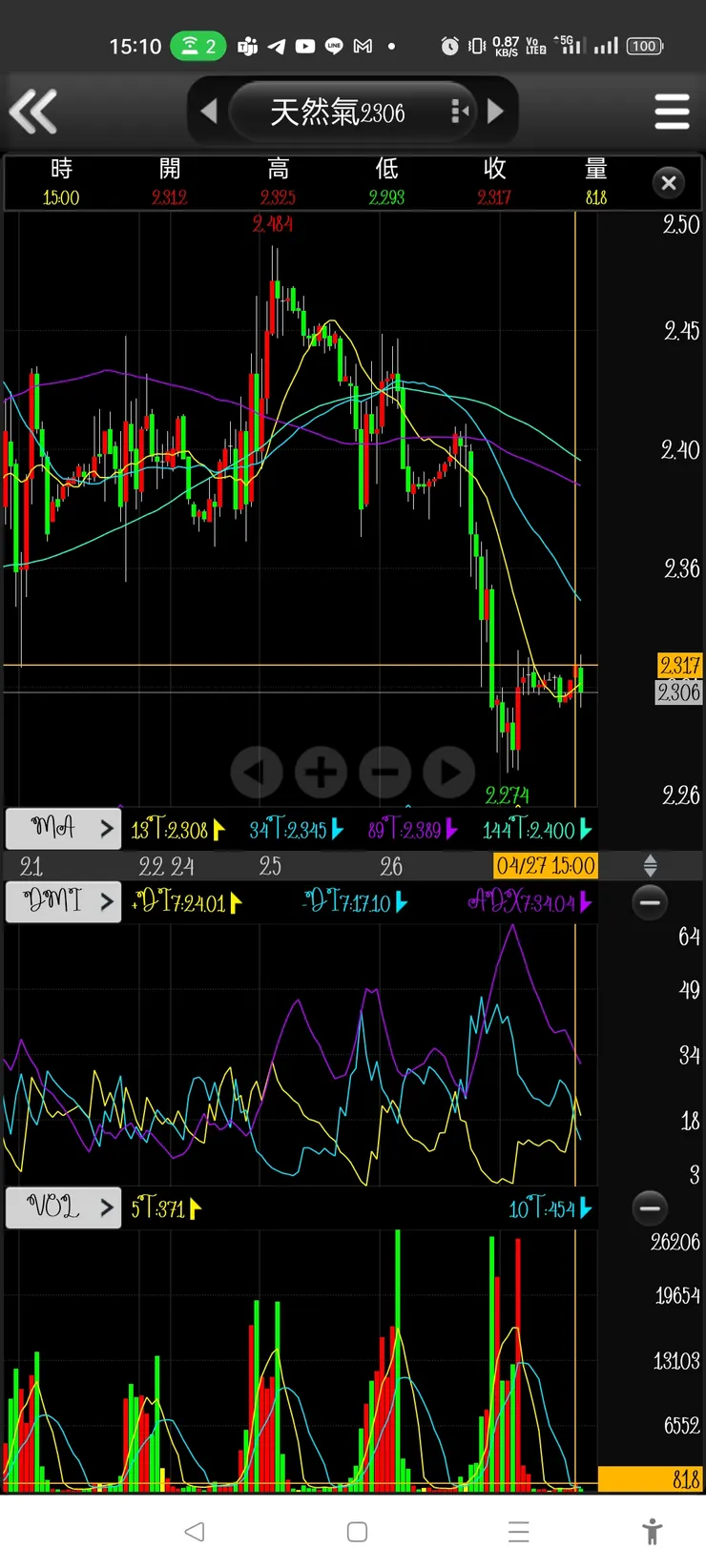Screen dimensions: 706x1568
Task: Tap the Android recent apps button
Action: (519, 1532)
